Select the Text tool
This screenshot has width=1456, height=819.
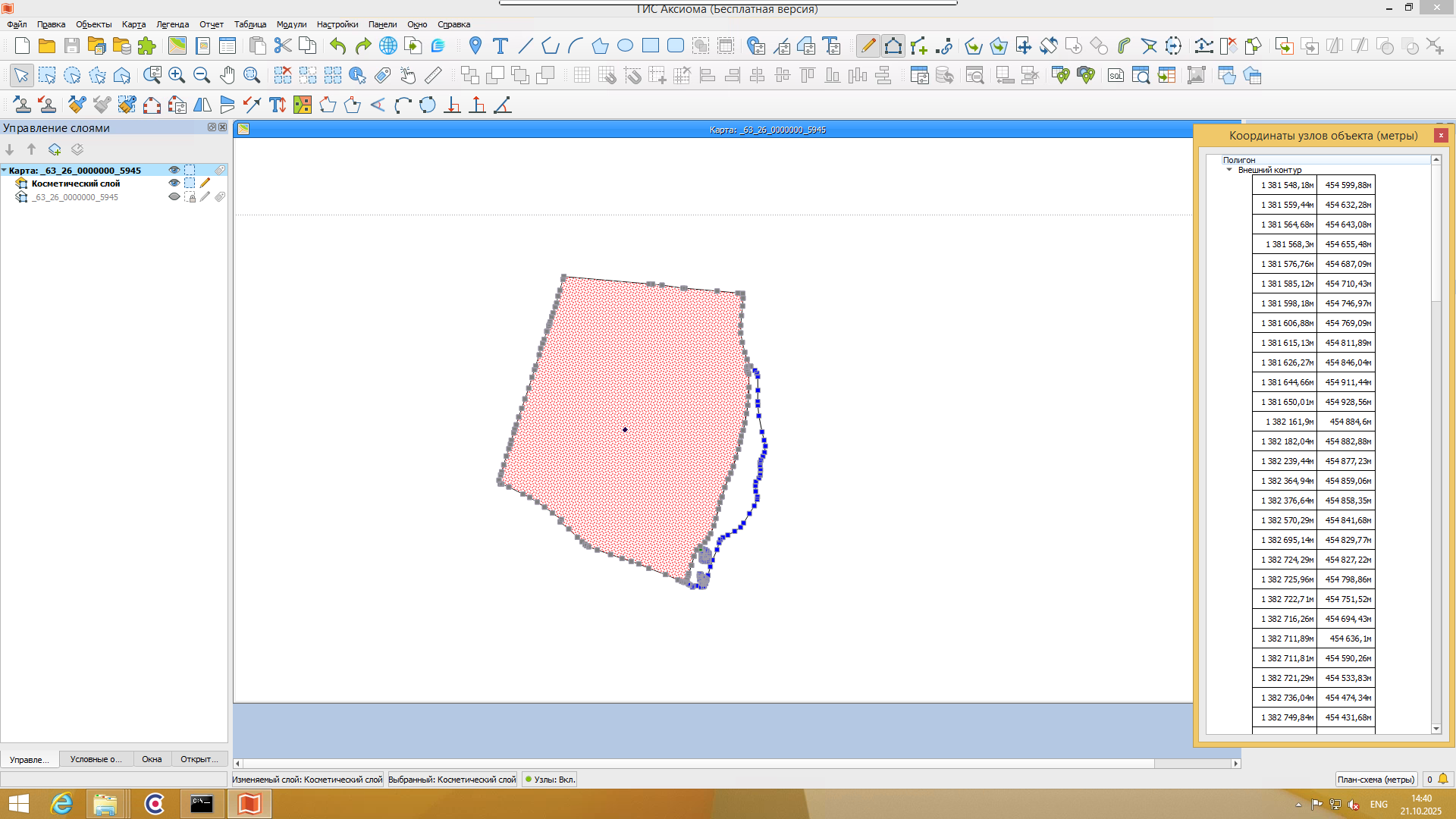click(500, 45)
